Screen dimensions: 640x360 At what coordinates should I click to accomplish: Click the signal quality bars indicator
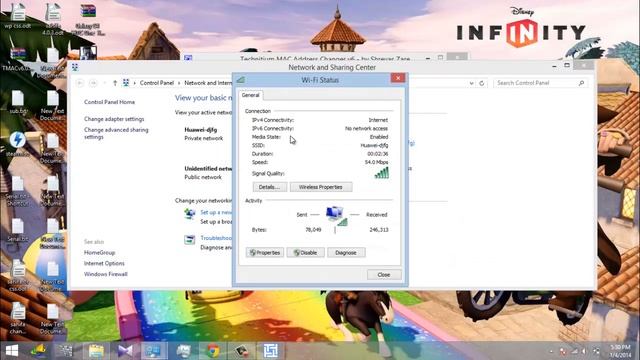click(382, 173)
